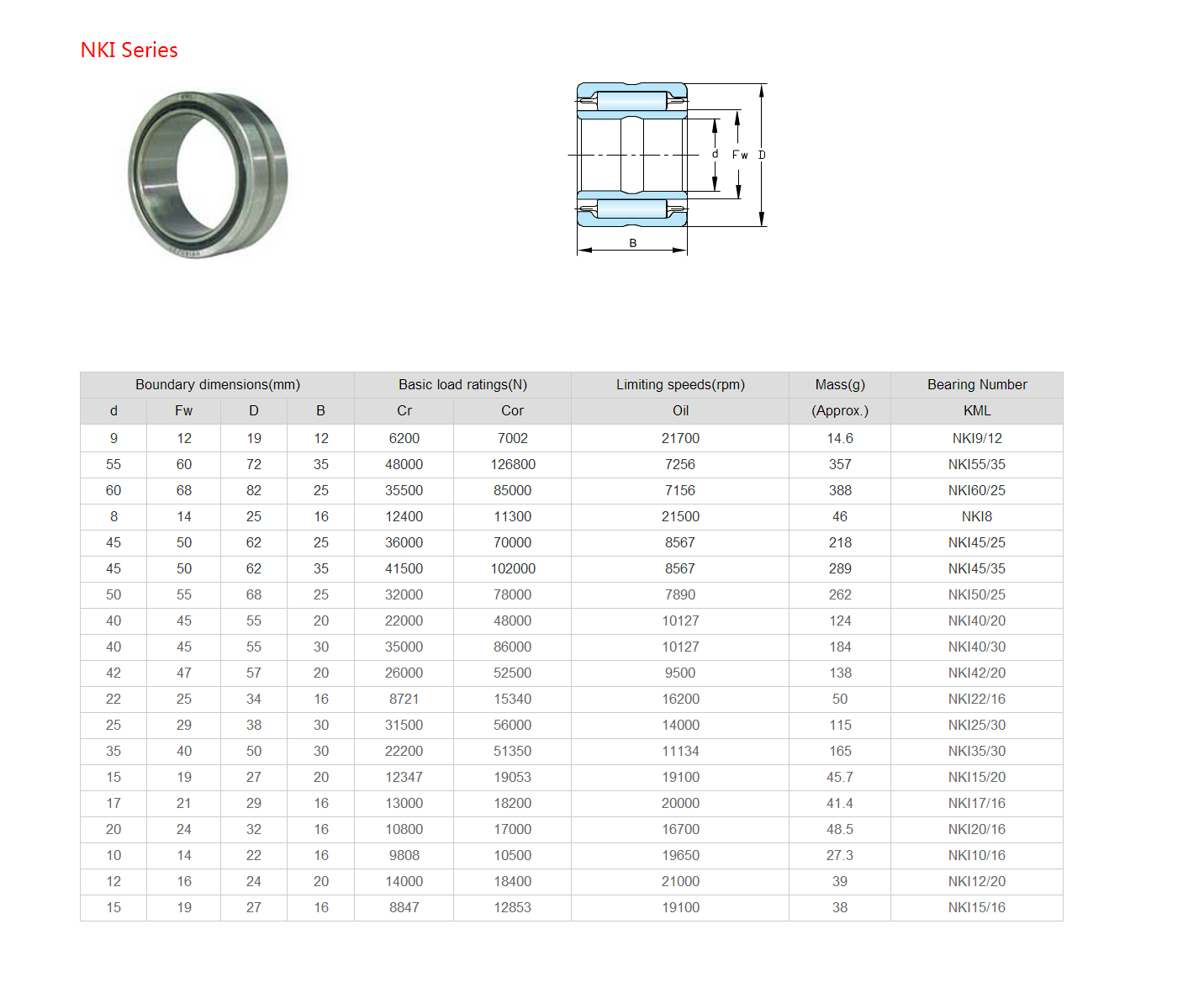1204x998 pixels.
Task: Click the NKI15/16 entry in last row
Action: (x=977, y=908)
